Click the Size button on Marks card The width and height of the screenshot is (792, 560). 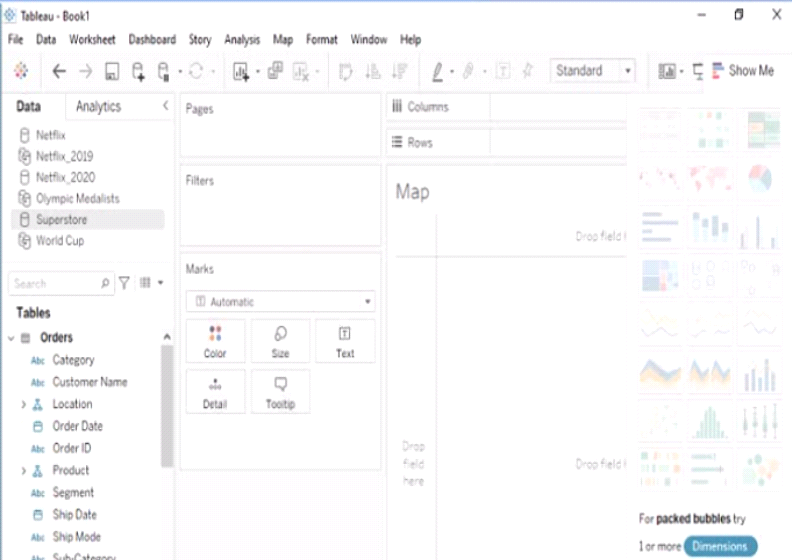[280, 341]
